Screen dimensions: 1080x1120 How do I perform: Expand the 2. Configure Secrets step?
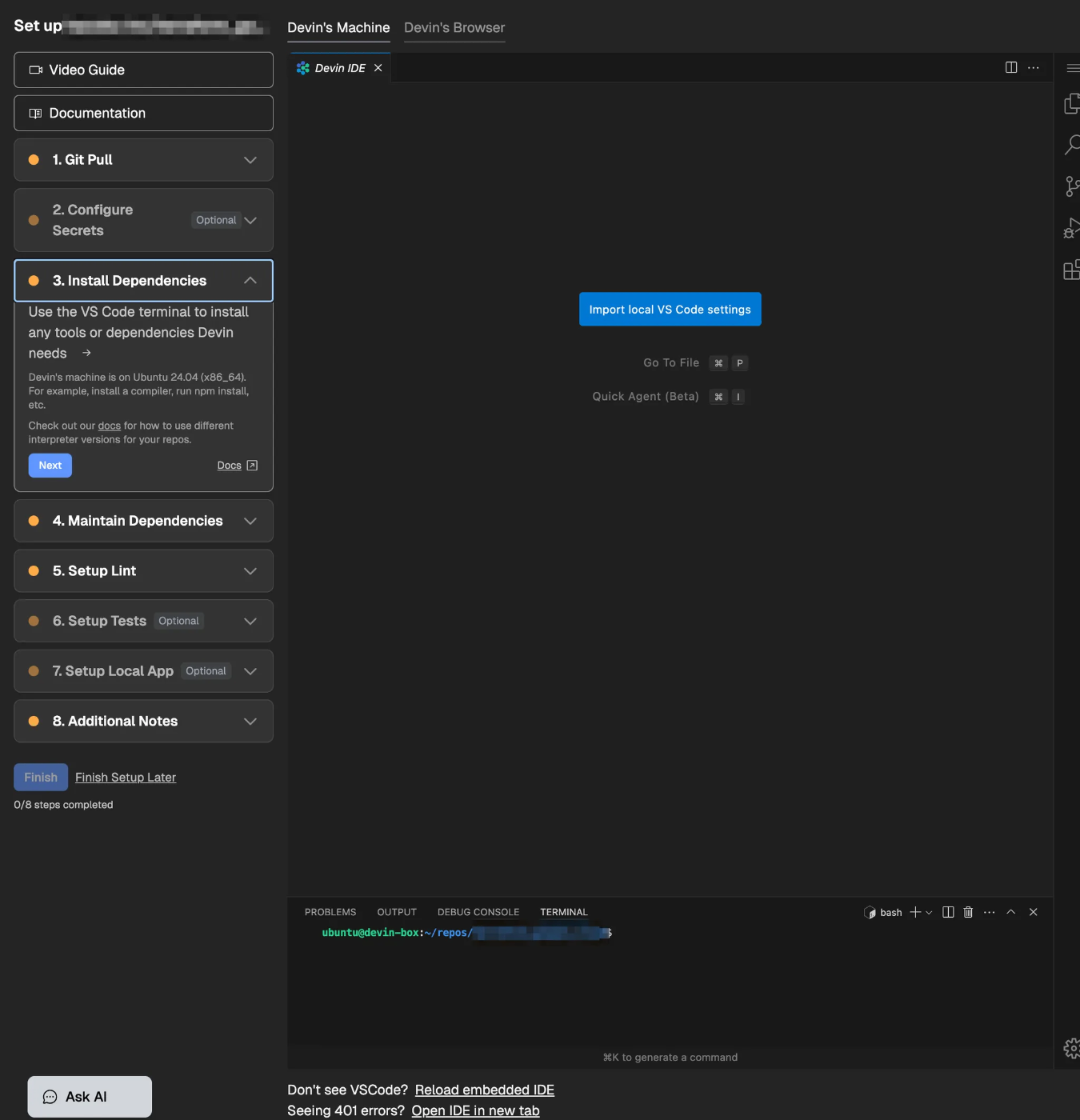pyautogui.click(x=143, y=220)
